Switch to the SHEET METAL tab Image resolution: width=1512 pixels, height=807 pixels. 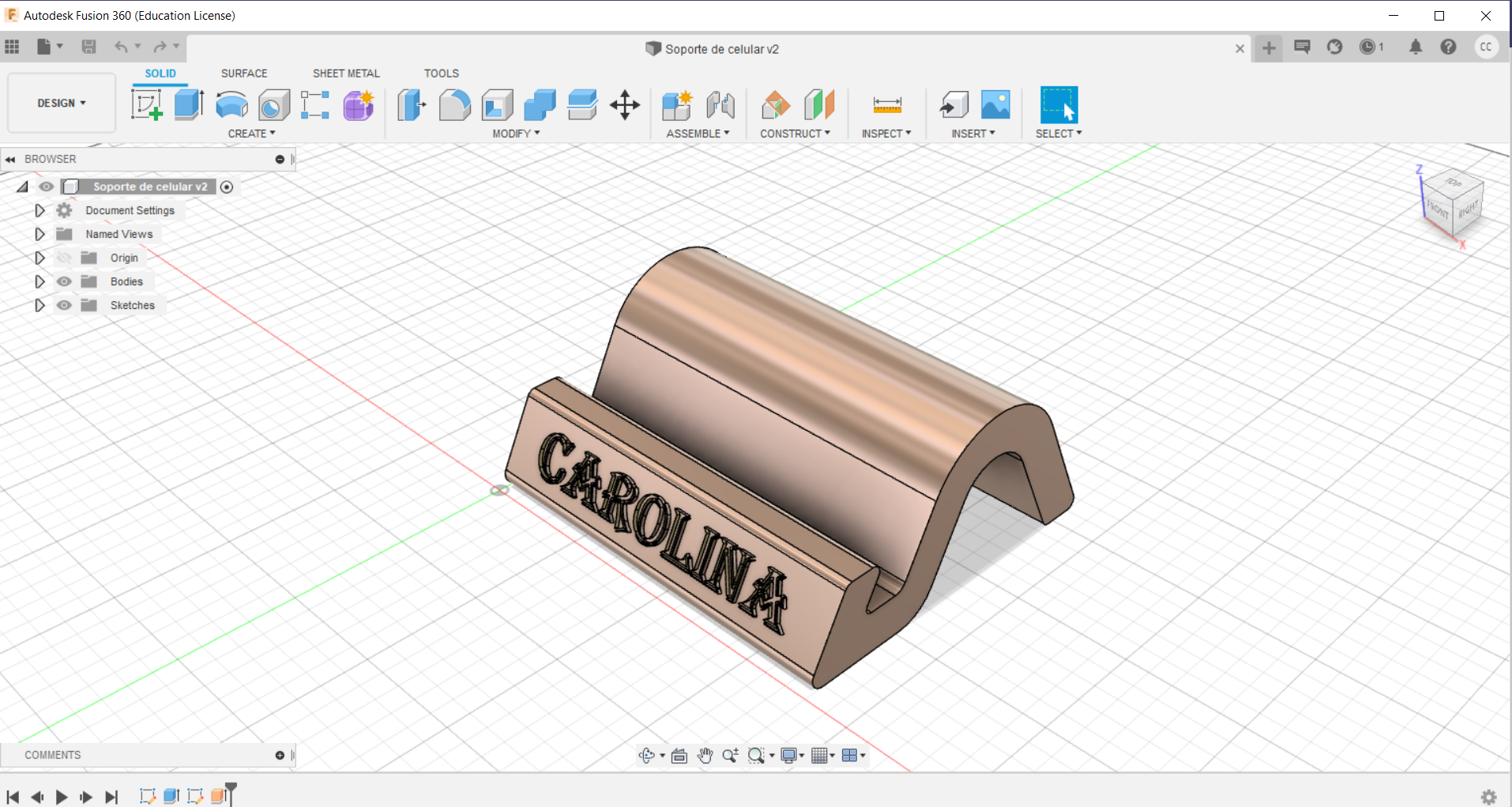point(346,74)
